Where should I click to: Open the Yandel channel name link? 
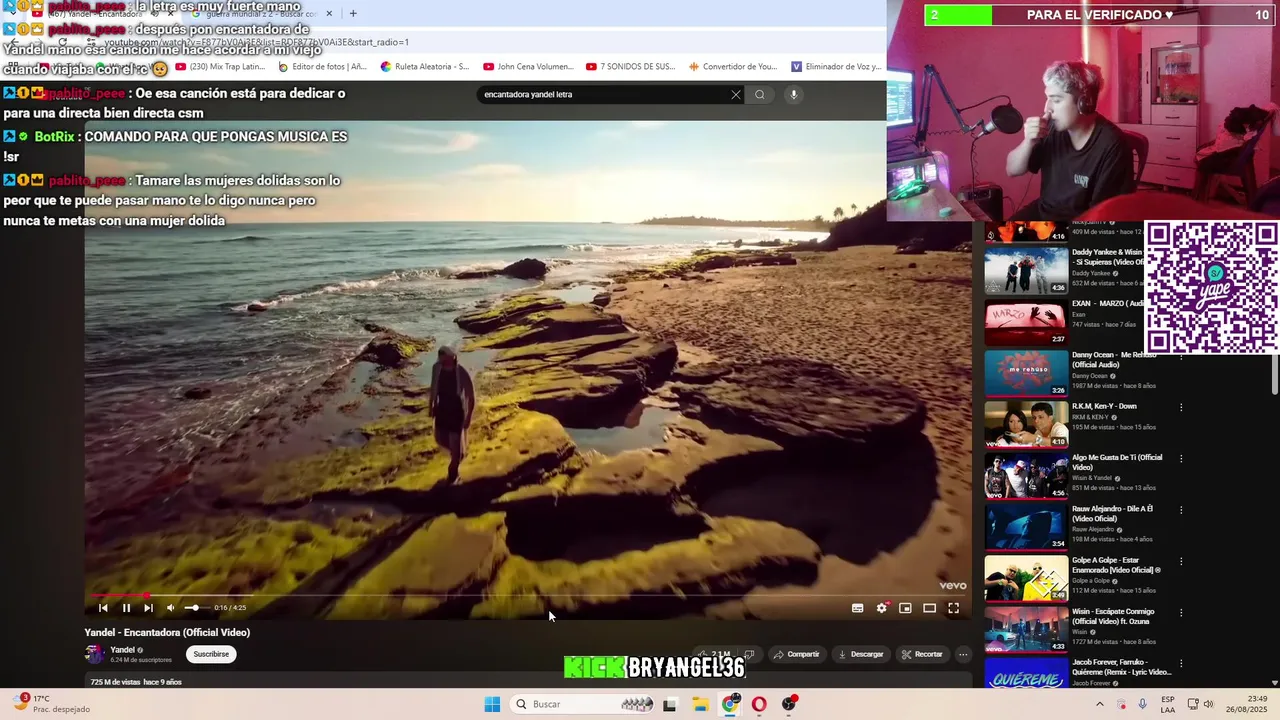pos(123,650)
